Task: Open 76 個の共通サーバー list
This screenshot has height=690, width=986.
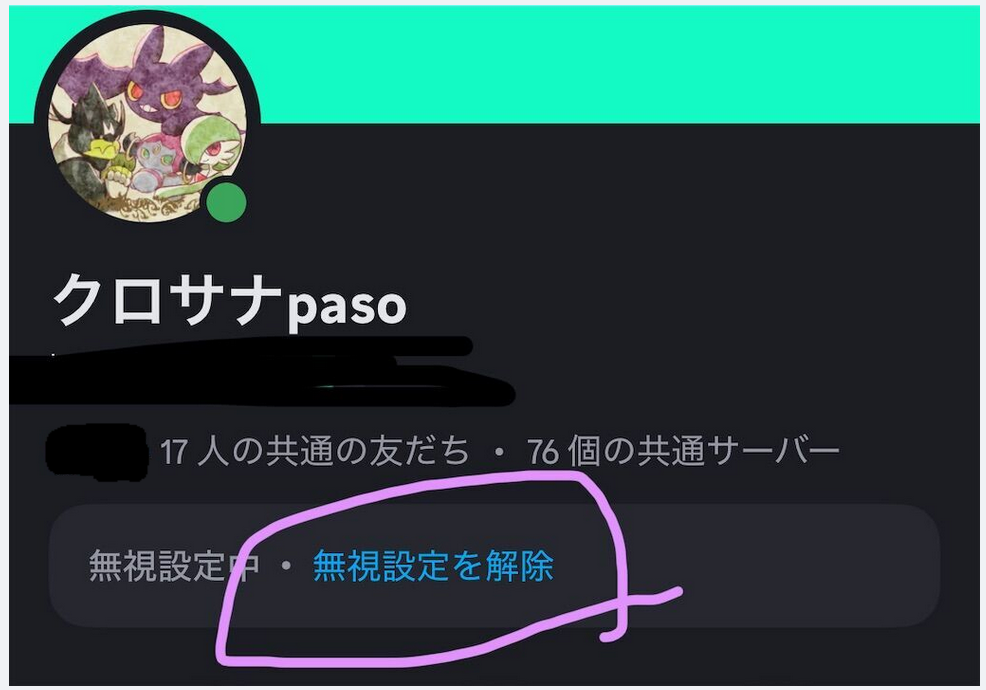Action: pos(683,451)
